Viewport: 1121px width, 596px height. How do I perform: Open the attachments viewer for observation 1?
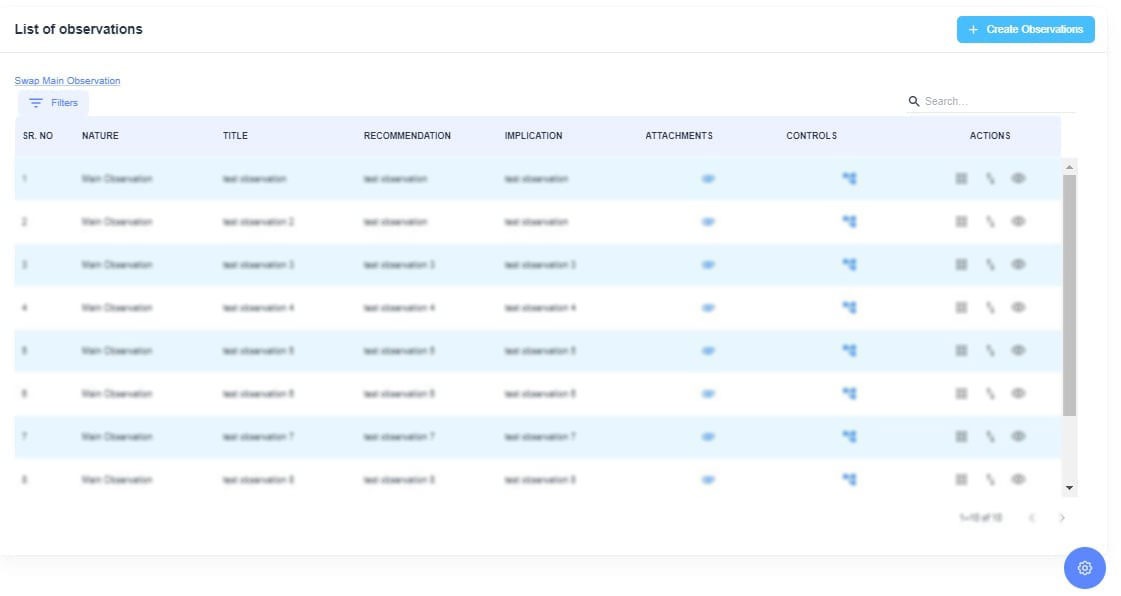[707, 179]
